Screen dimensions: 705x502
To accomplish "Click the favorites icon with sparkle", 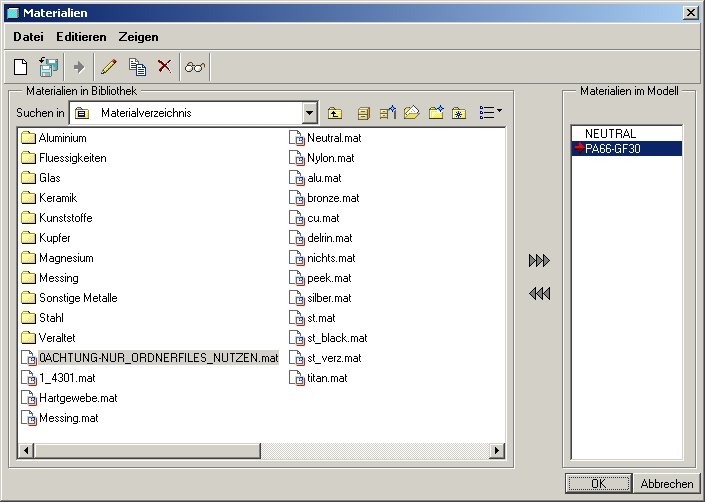I will 387,112.
